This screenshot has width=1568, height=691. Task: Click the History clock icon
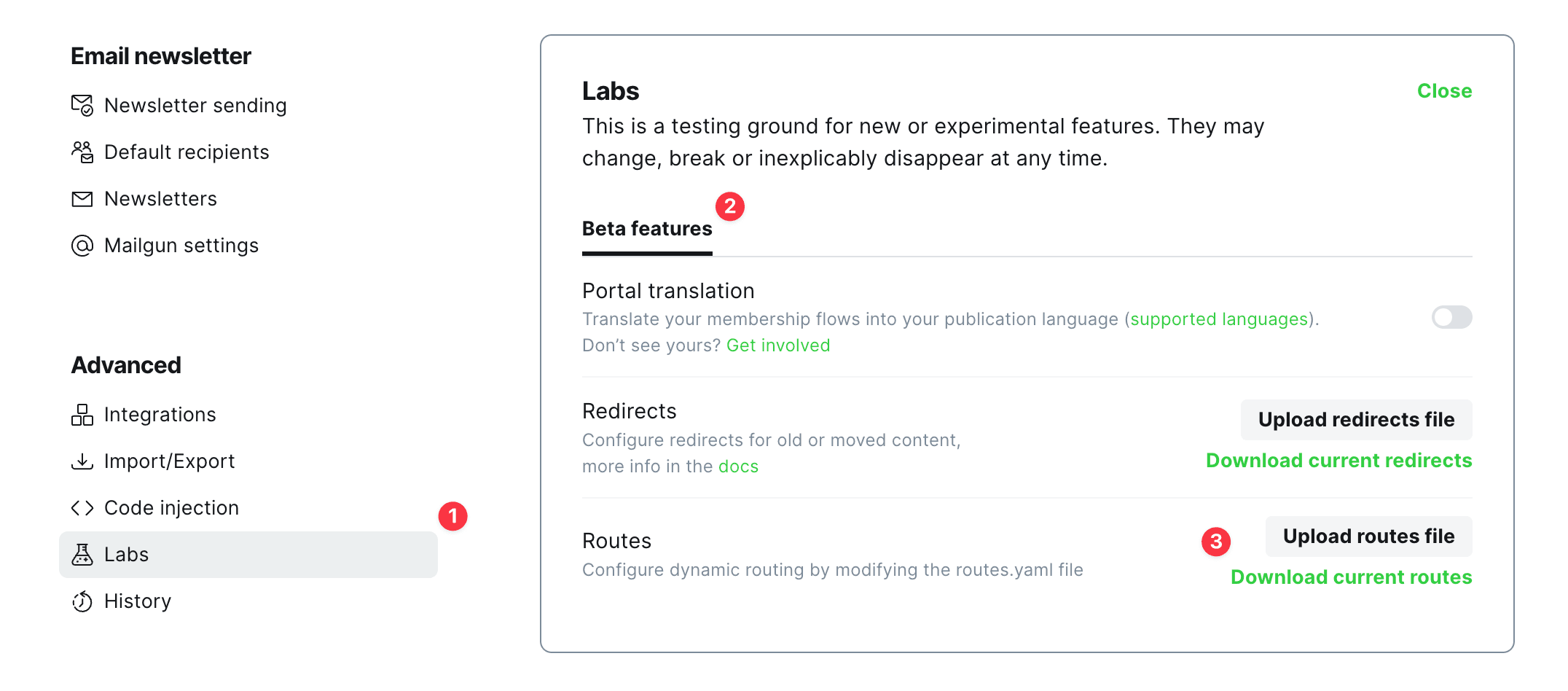click(x=82, y=601)
